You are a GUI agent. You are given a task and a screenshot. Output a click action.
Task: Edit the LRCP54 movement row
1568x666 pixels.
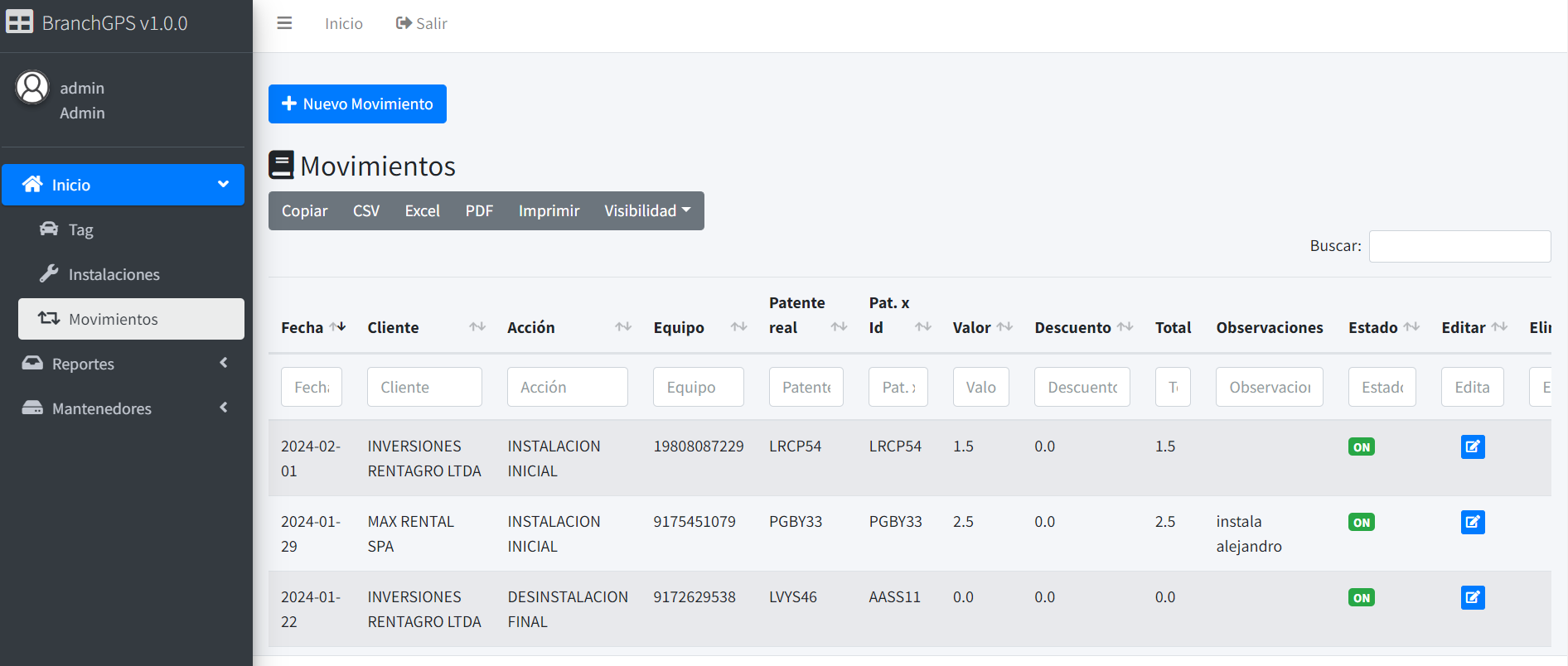(x=1472, y=447)
